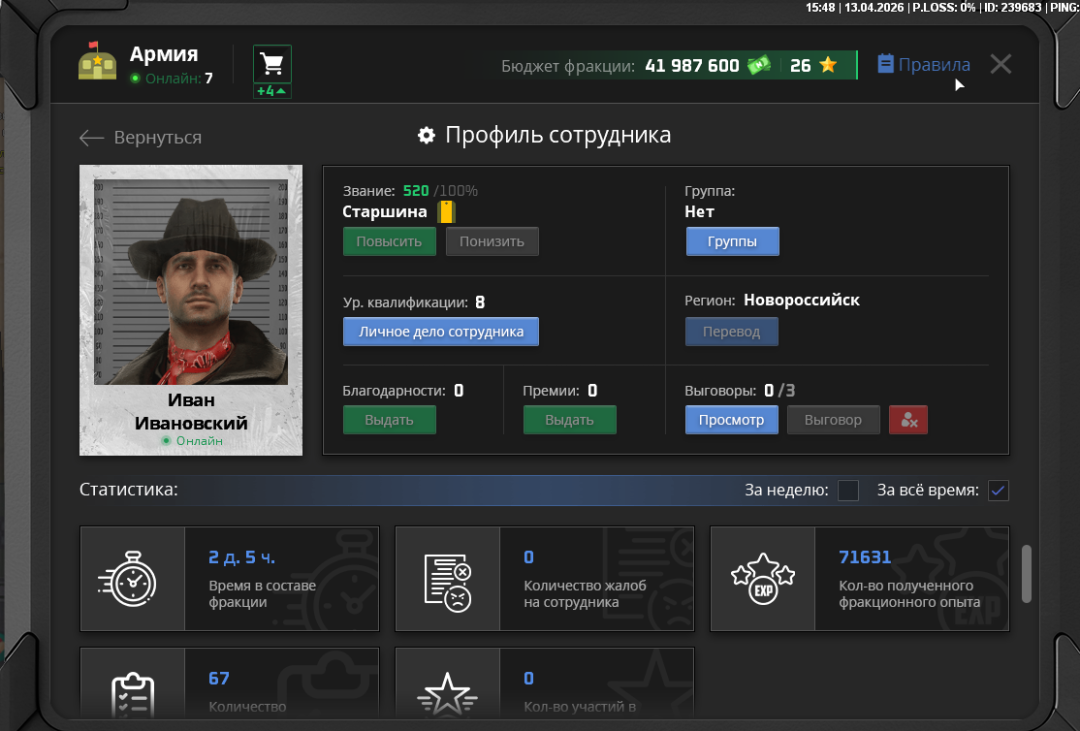
Task: Expand the +4 indicator under cart
Action: pos(272,91)
